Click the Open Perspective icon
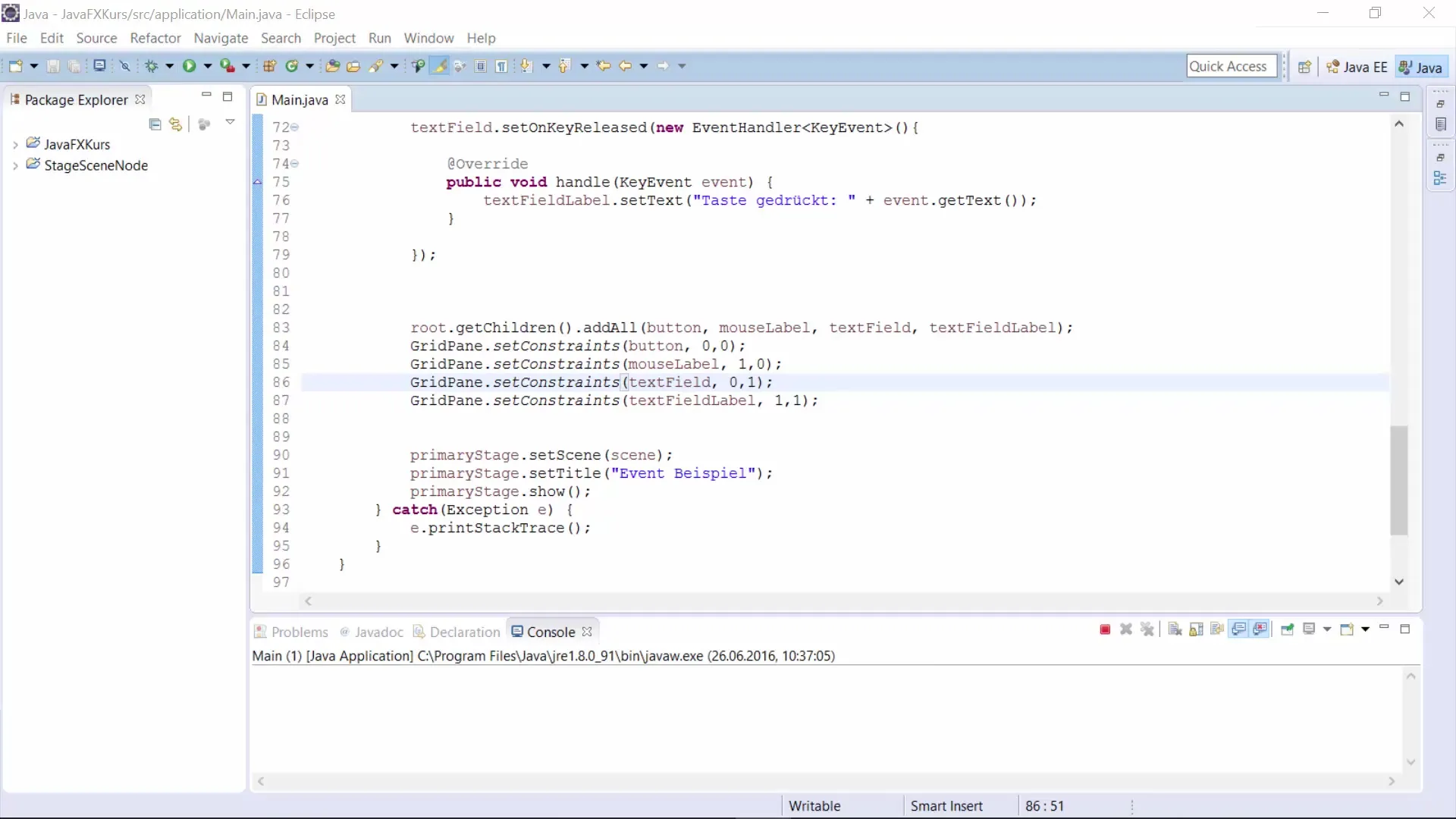Image resolution: width=1456 pixels, height=819 pixels. pos(1304,67)
